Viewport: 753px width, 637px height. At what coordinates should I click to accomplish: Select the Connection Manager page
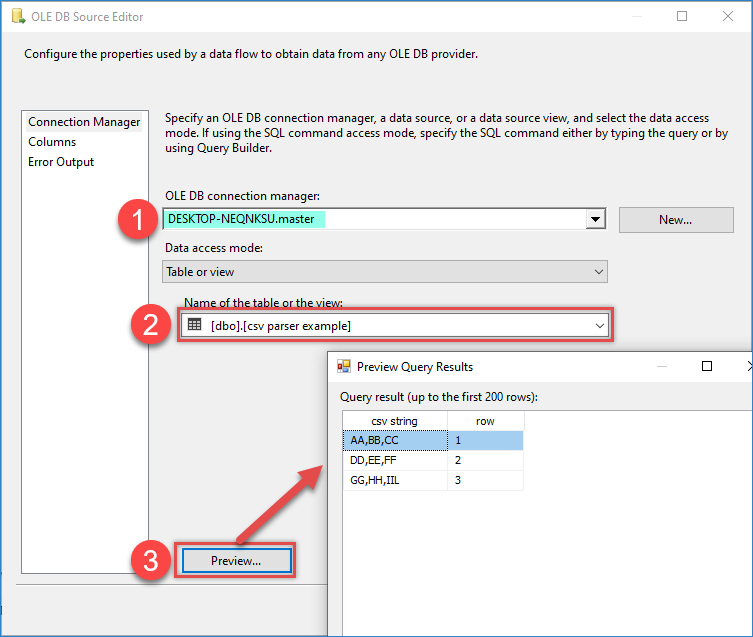pos(84,122)
